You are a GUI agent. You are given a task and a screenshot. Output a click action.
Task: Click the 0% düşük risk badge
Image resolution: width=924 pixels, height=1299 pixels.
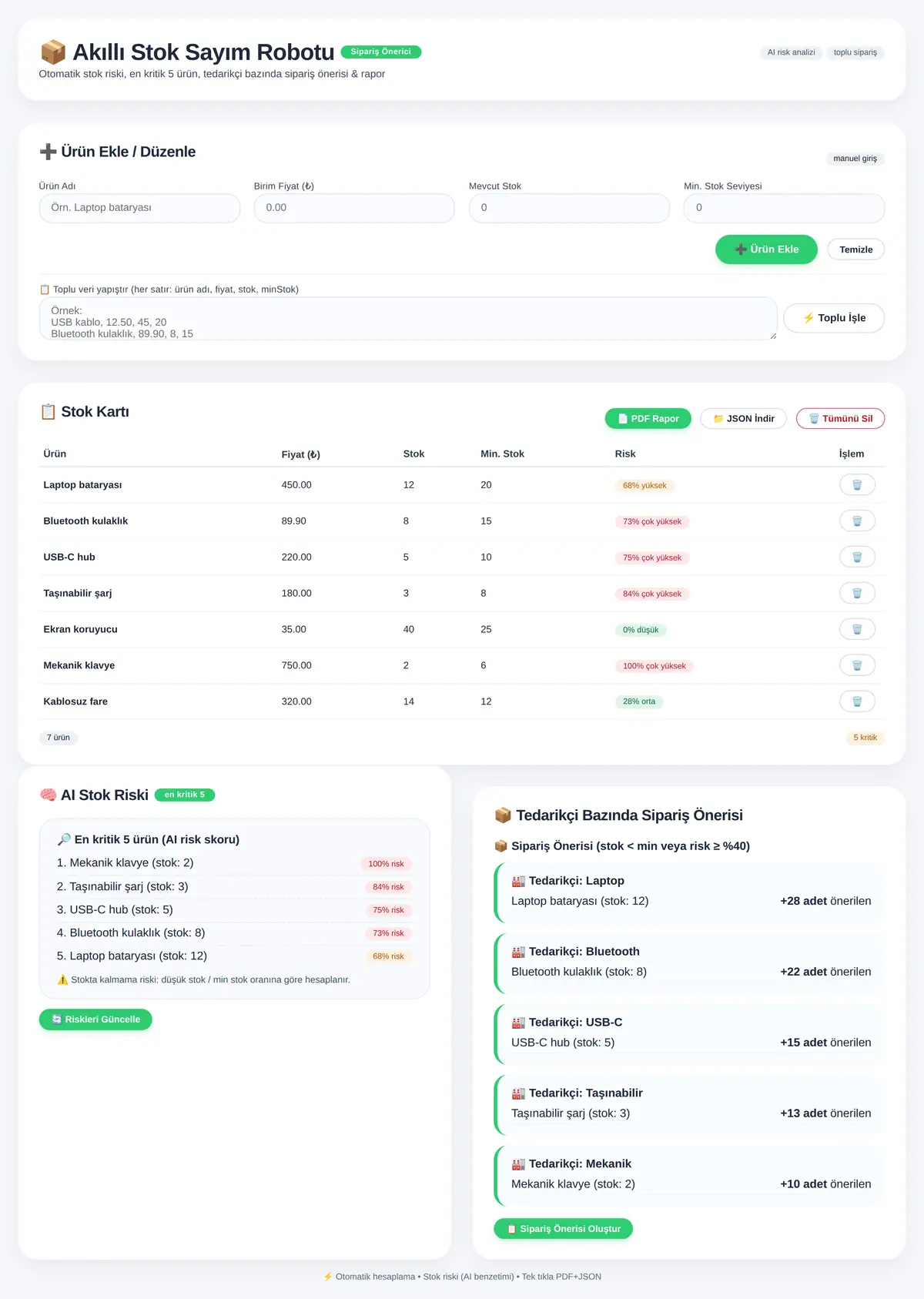(x=641, y=630)
